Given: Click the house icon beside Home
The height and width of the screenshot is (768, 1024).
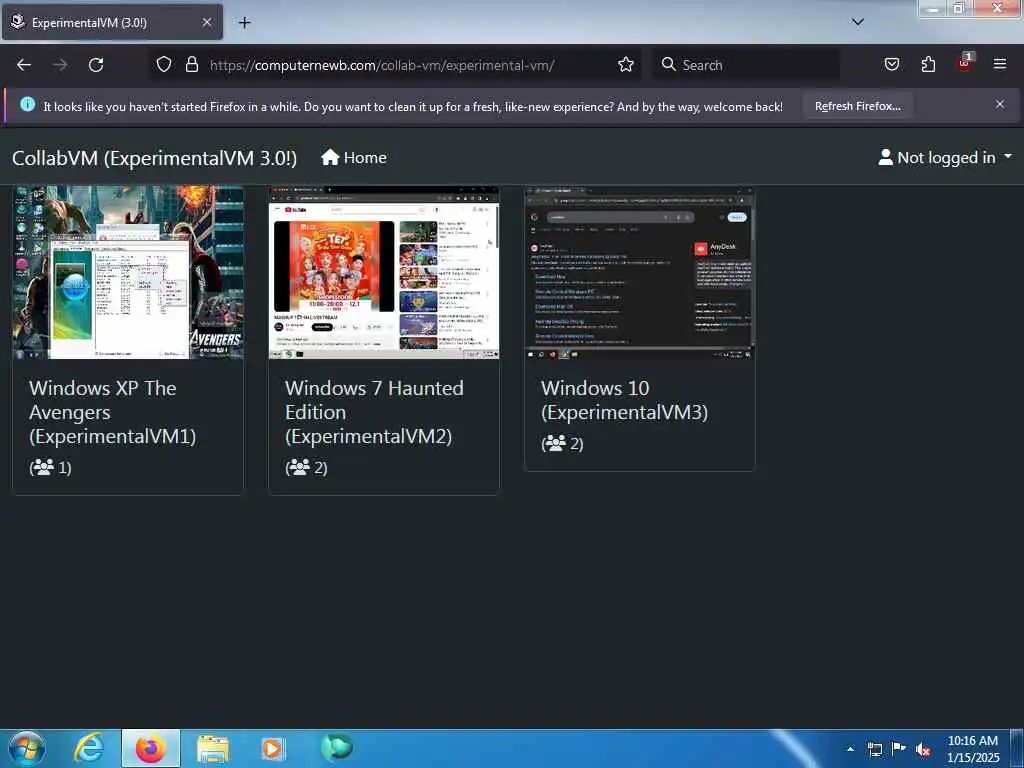Looking at the screenshot, I should 330,157.
